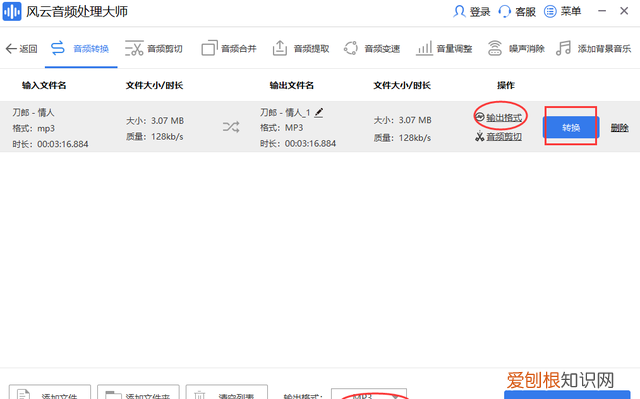Click the 添加文件 button at bottom
Image resolution: width=640 pixels, height=399 pixels.
tap(50, 392)
